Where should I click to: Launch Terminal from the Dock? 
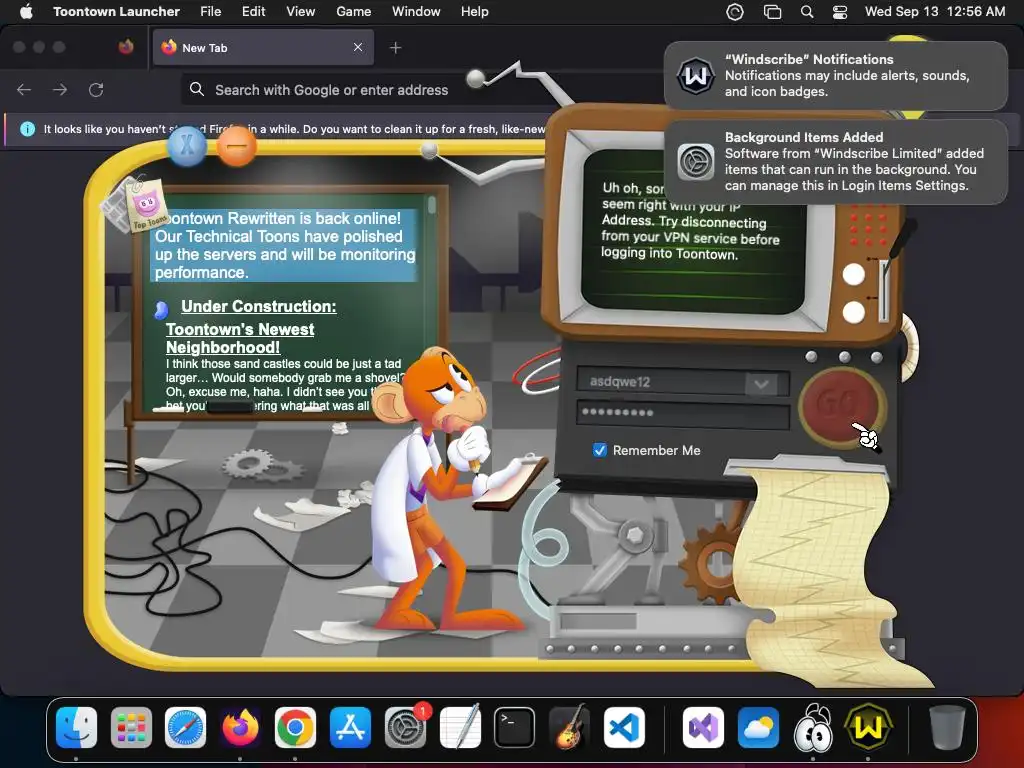(514, 727)
